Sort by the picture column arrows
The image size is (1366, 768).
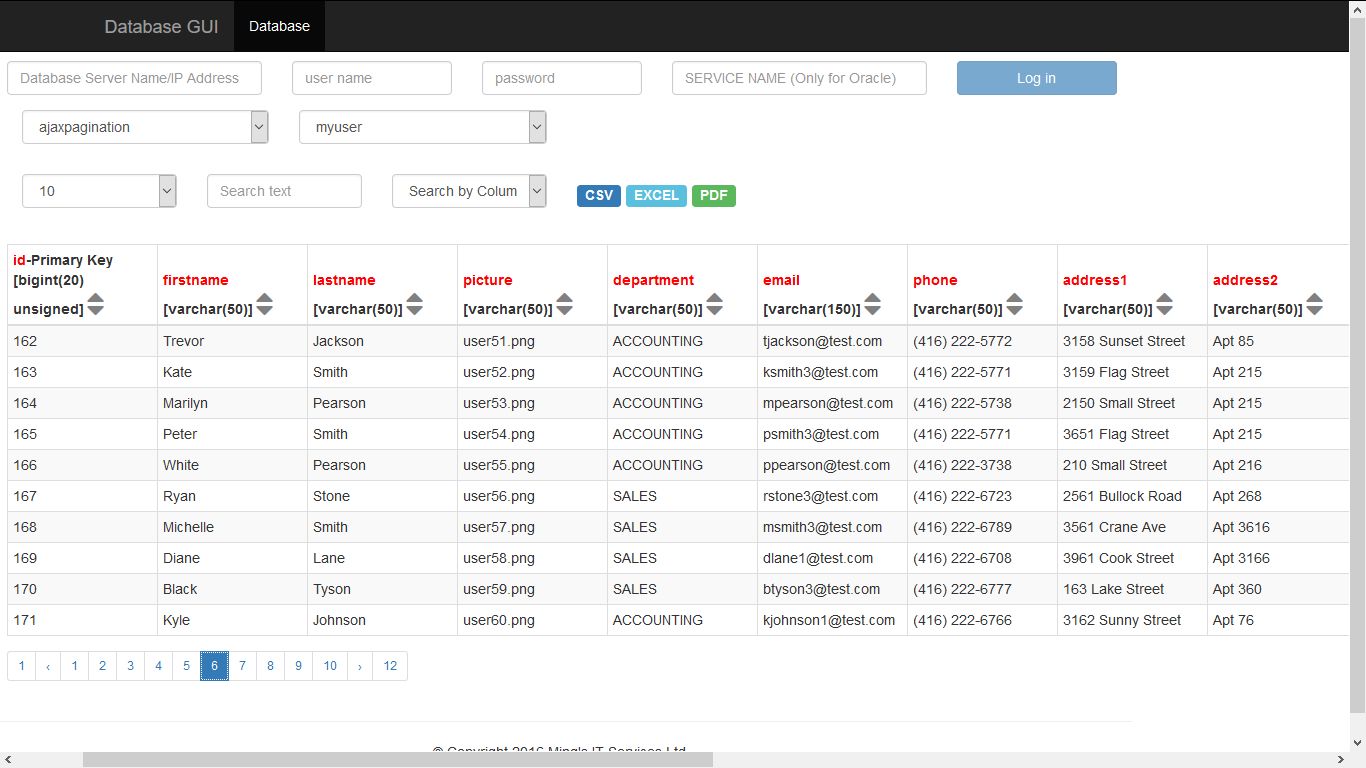564,305
